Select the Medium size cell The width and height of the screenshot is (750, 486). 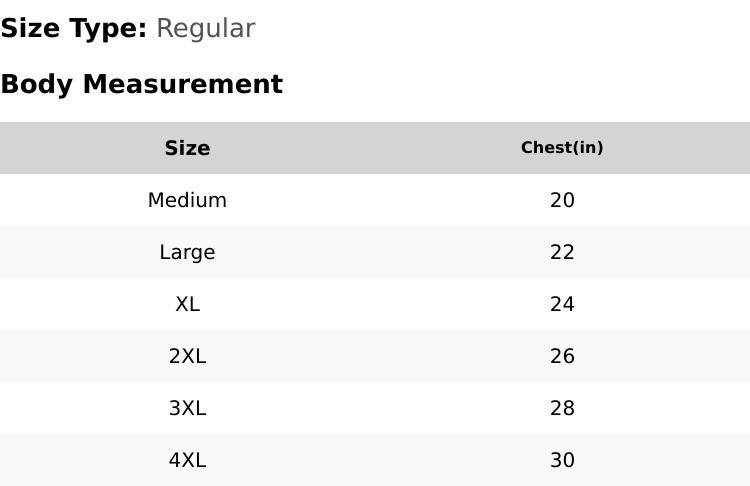pos(187,200)
